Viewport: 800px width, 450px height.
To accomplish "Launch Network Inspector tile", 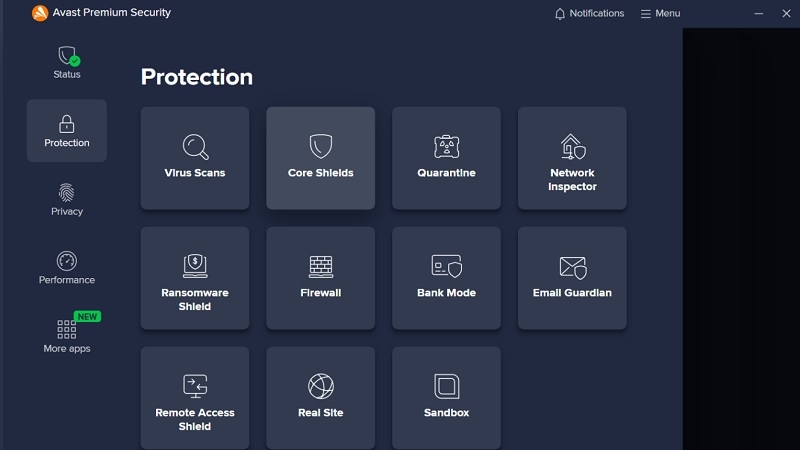I will [572, 158].
